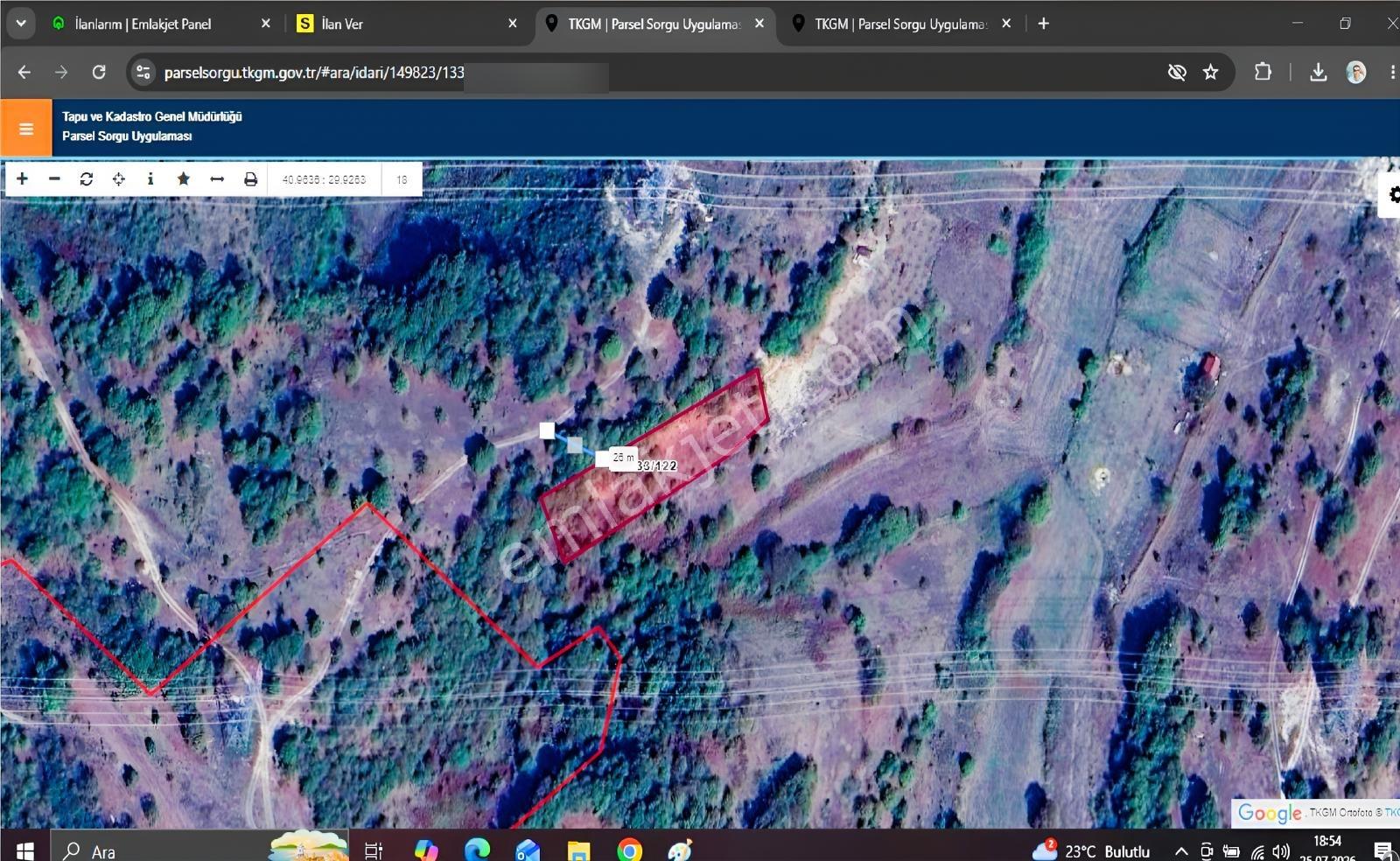Switch to İlanlarım | Emlakjet Panel tab
The image size is (1400, 861).
[x=143, y=24]
